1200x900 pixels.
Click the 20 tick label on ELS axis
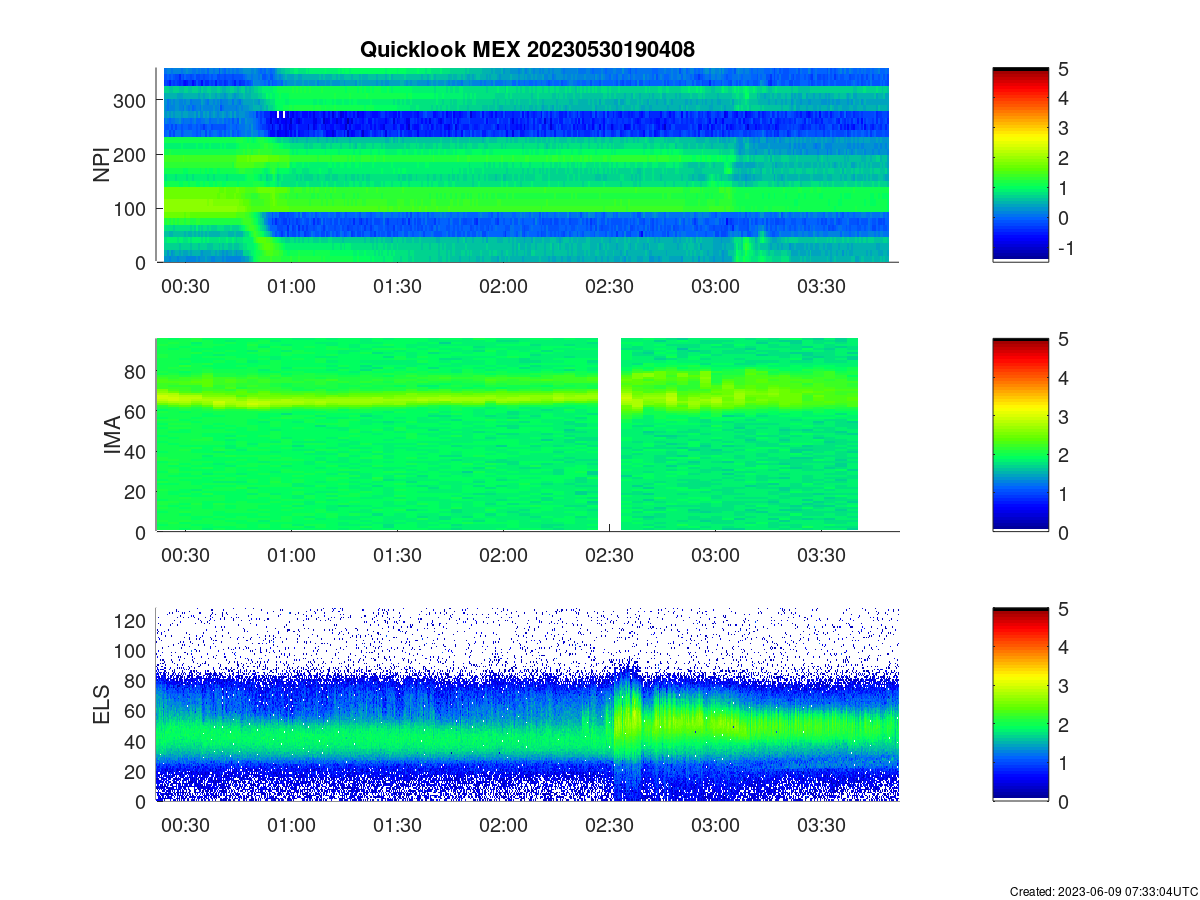[137, 771]
